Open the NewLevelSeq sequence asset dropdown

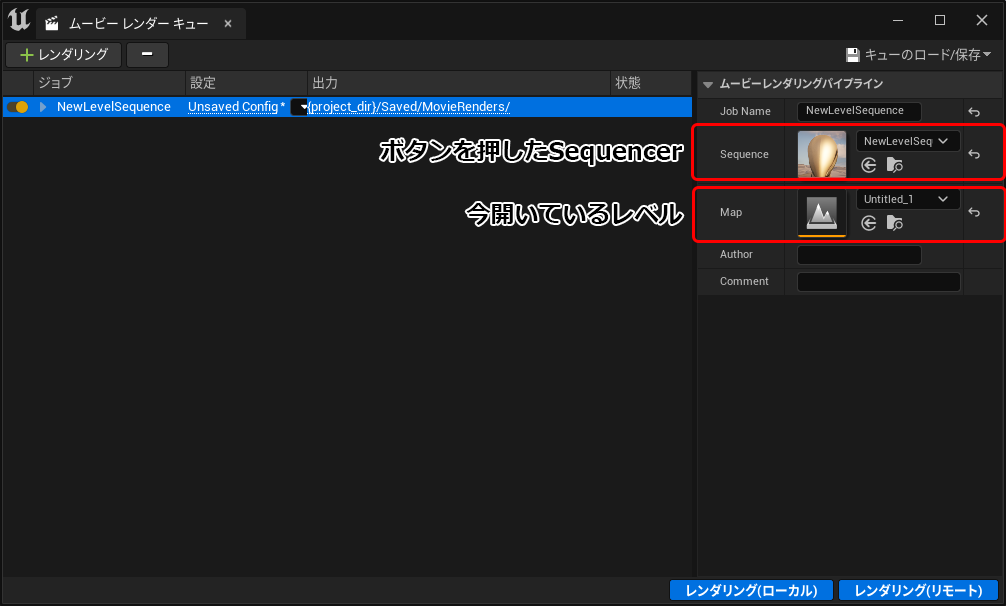click(x=907, y=141)
